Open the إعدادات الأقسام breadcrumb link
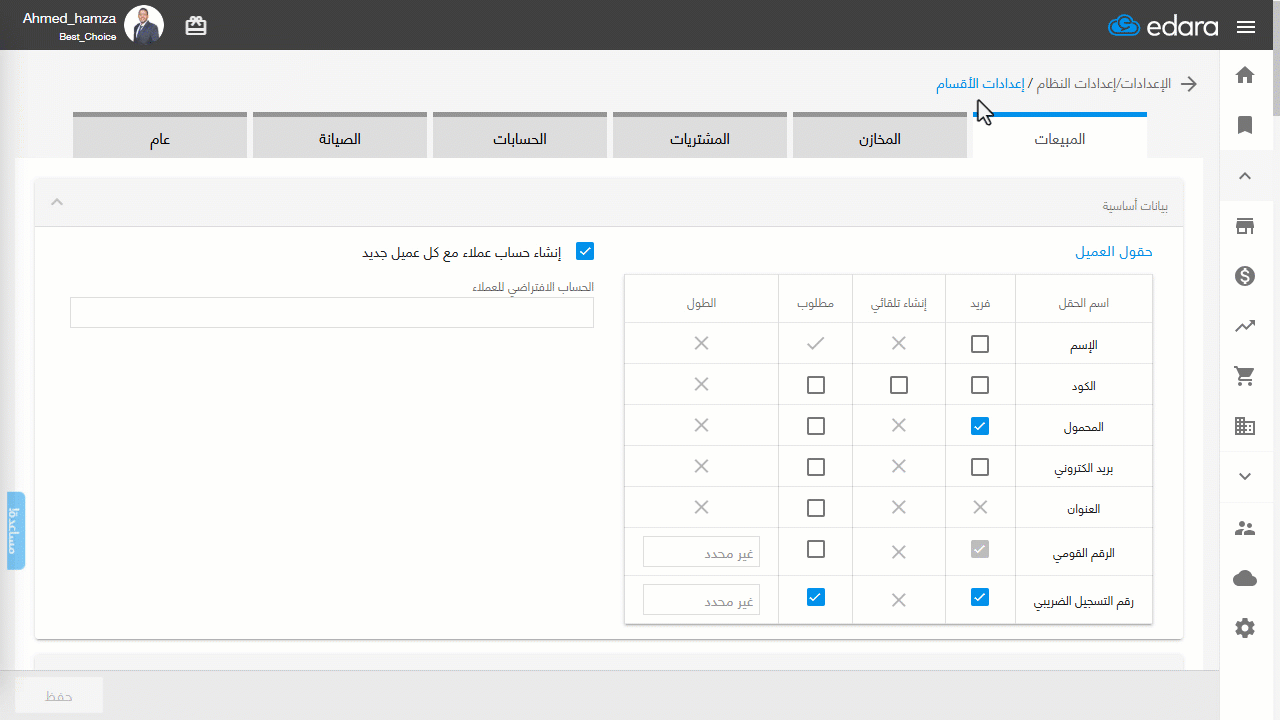The width and height of the screenshot is (1280, 720). coord(980,84)
